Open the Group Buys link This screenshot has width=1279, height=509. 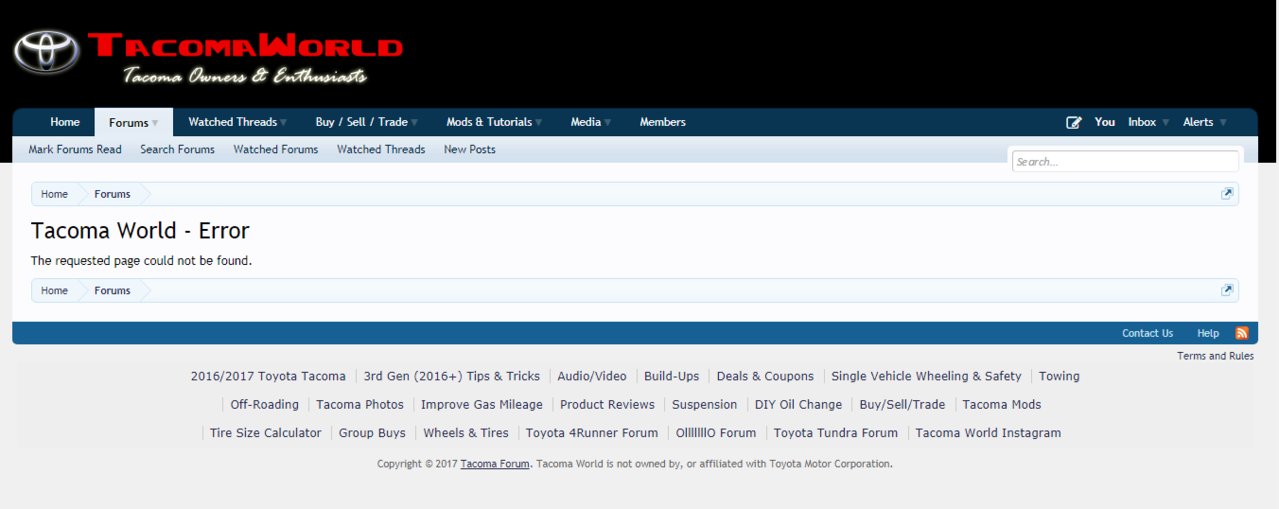click(372, 433)
